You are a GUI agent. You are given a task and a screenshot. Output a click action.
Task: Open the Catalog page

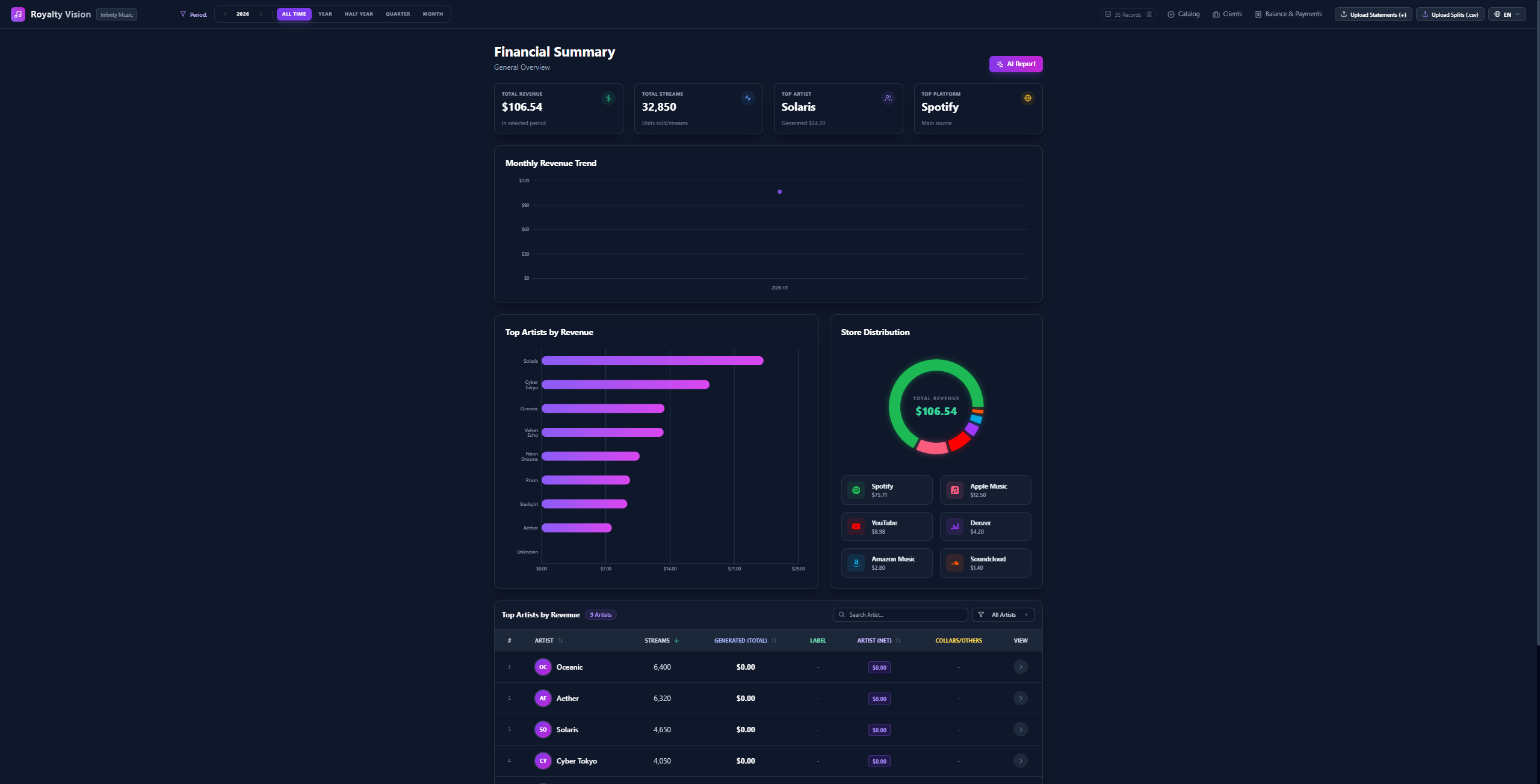pos(1183,14)
